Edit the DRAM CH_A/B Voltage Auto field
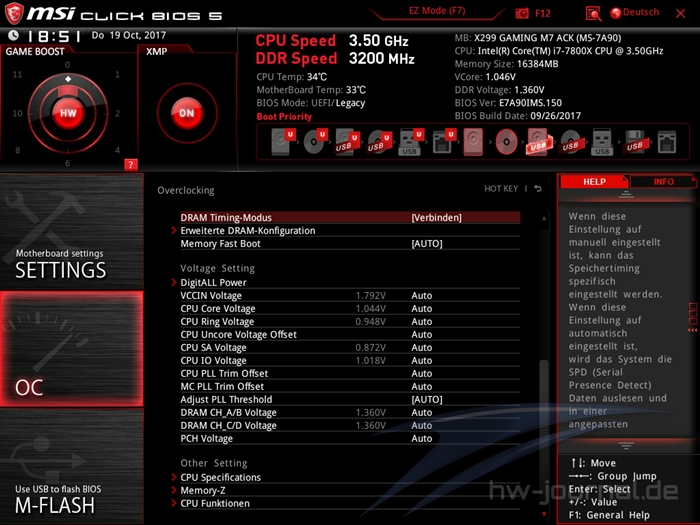 tap(421, 412)
